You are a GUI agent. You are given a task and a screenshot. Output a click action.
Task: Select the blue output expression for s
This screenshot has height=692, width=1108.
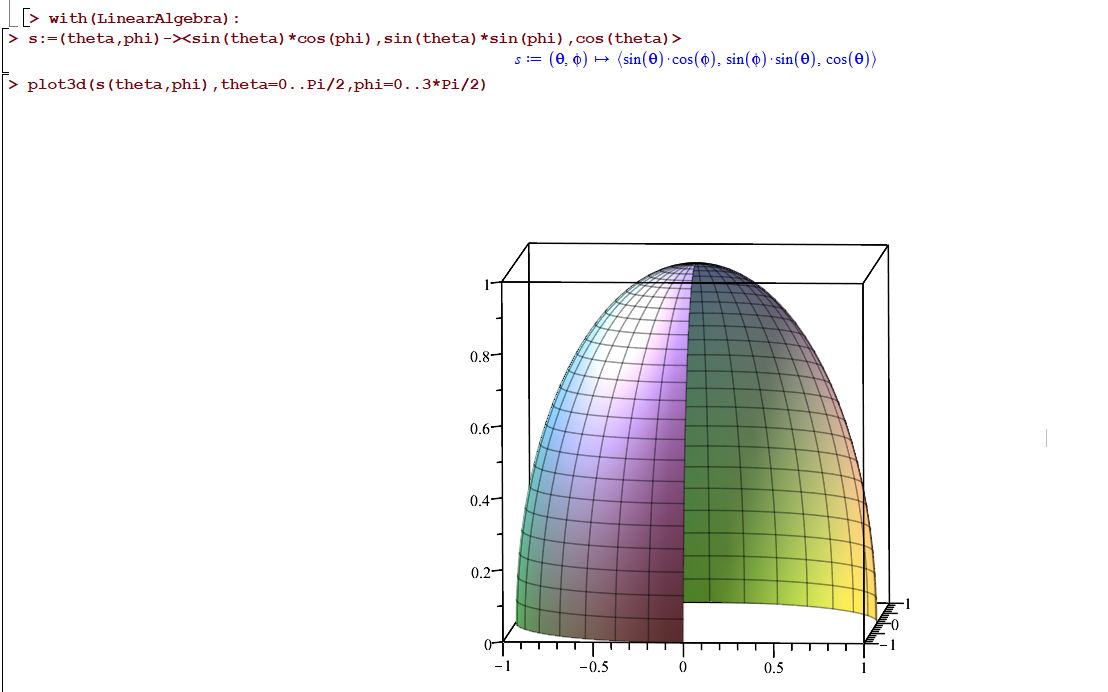695,59
